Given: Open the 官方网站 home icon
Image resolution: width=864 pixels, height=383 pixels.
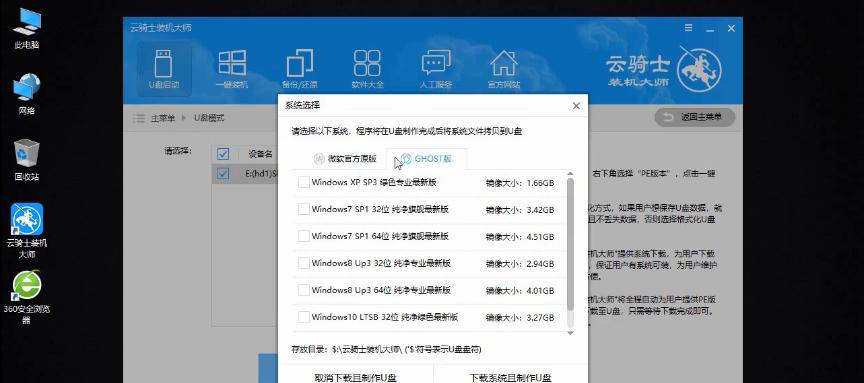Looking at the screenshot, I should pyautogui.click(x=504, y=69).
